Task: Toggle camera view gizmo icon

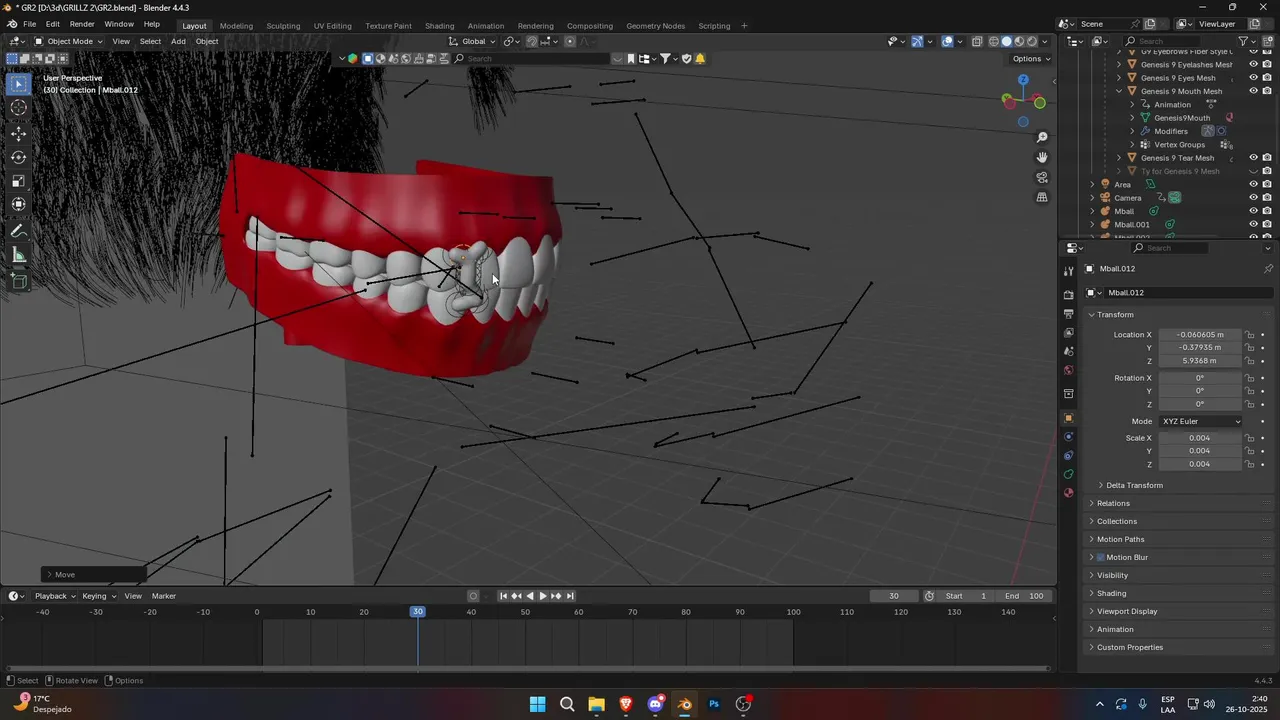Action: (1042, 177)
